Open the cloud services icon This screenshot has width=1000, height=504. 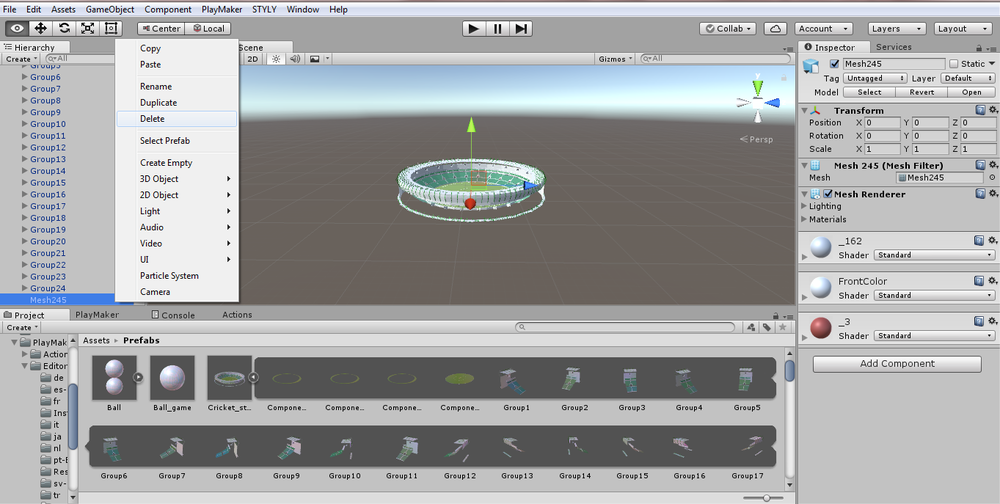(775, 29)
